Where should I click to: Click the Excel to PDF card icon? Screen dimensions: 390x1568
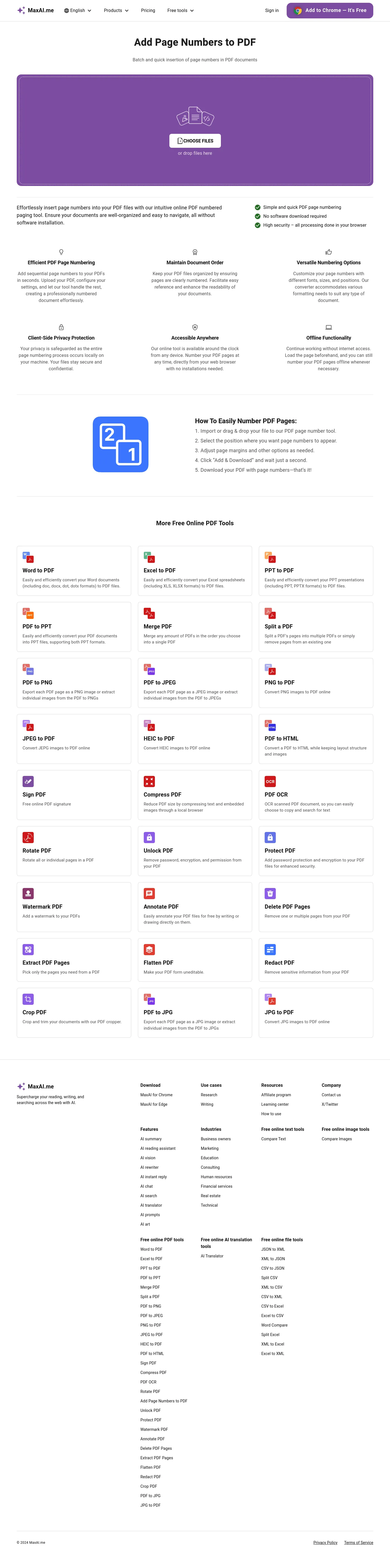[149, 557]
